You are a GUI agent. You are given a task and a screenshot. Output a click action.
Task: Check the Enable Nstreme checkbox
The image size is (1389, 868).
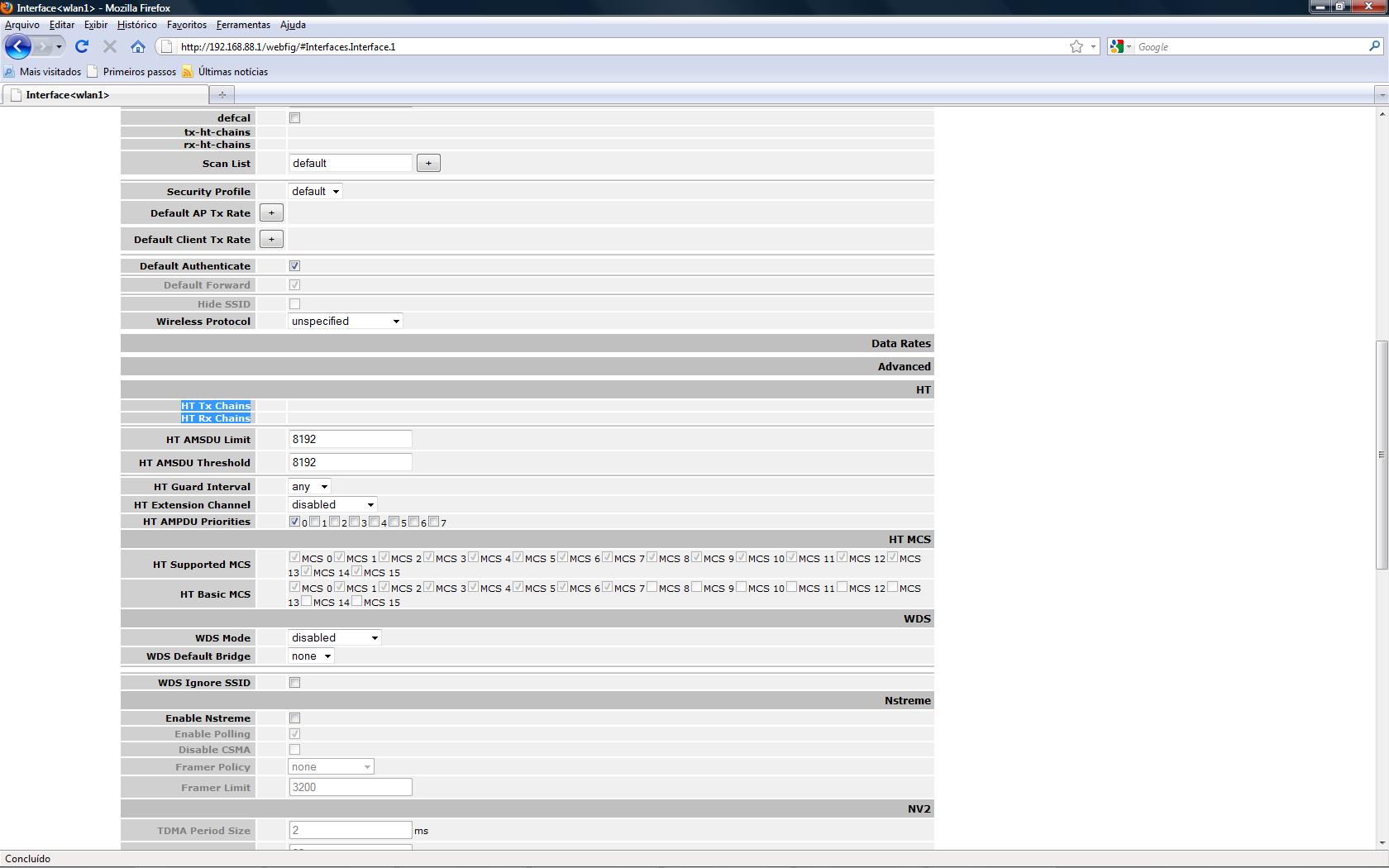click(294, 718)
